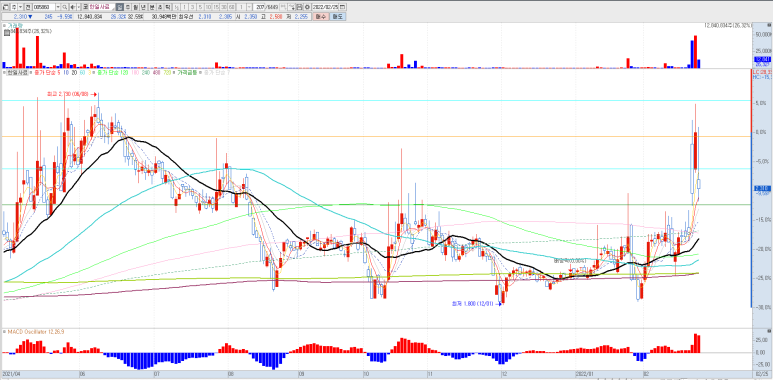Image resolution: width=773 pixels, height=380 pixels.
Task: Select the 15 interval preset button
Action: pos(216,7)
